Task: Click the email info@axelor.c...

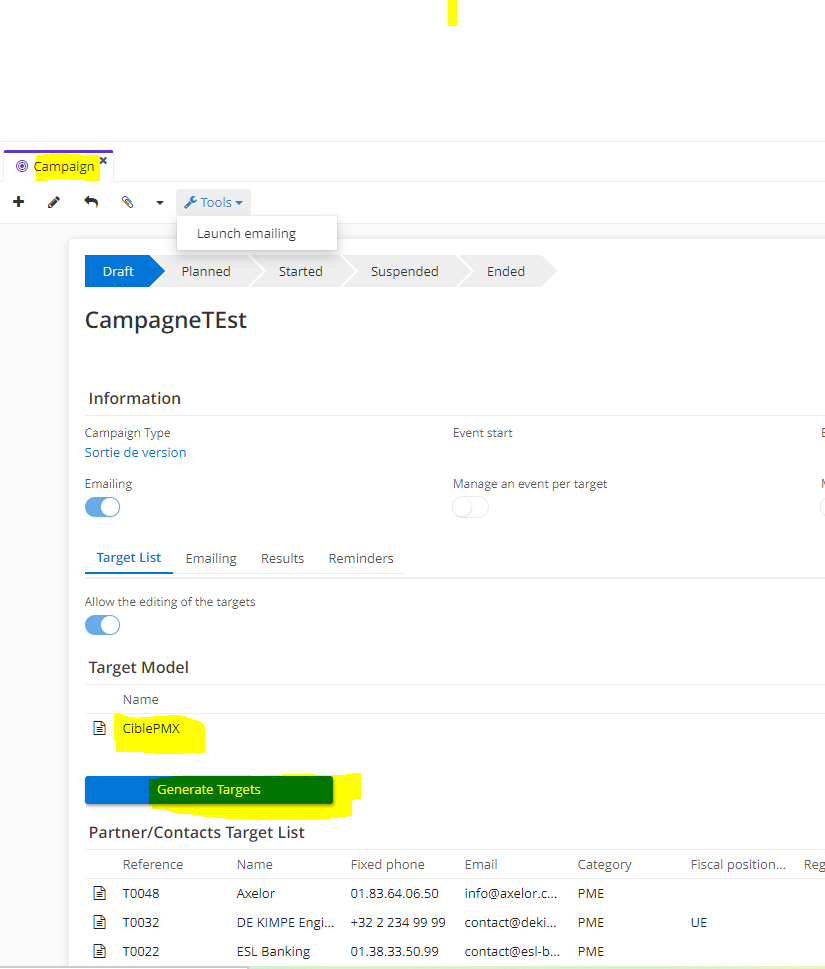Action: (x=510, y=894)
